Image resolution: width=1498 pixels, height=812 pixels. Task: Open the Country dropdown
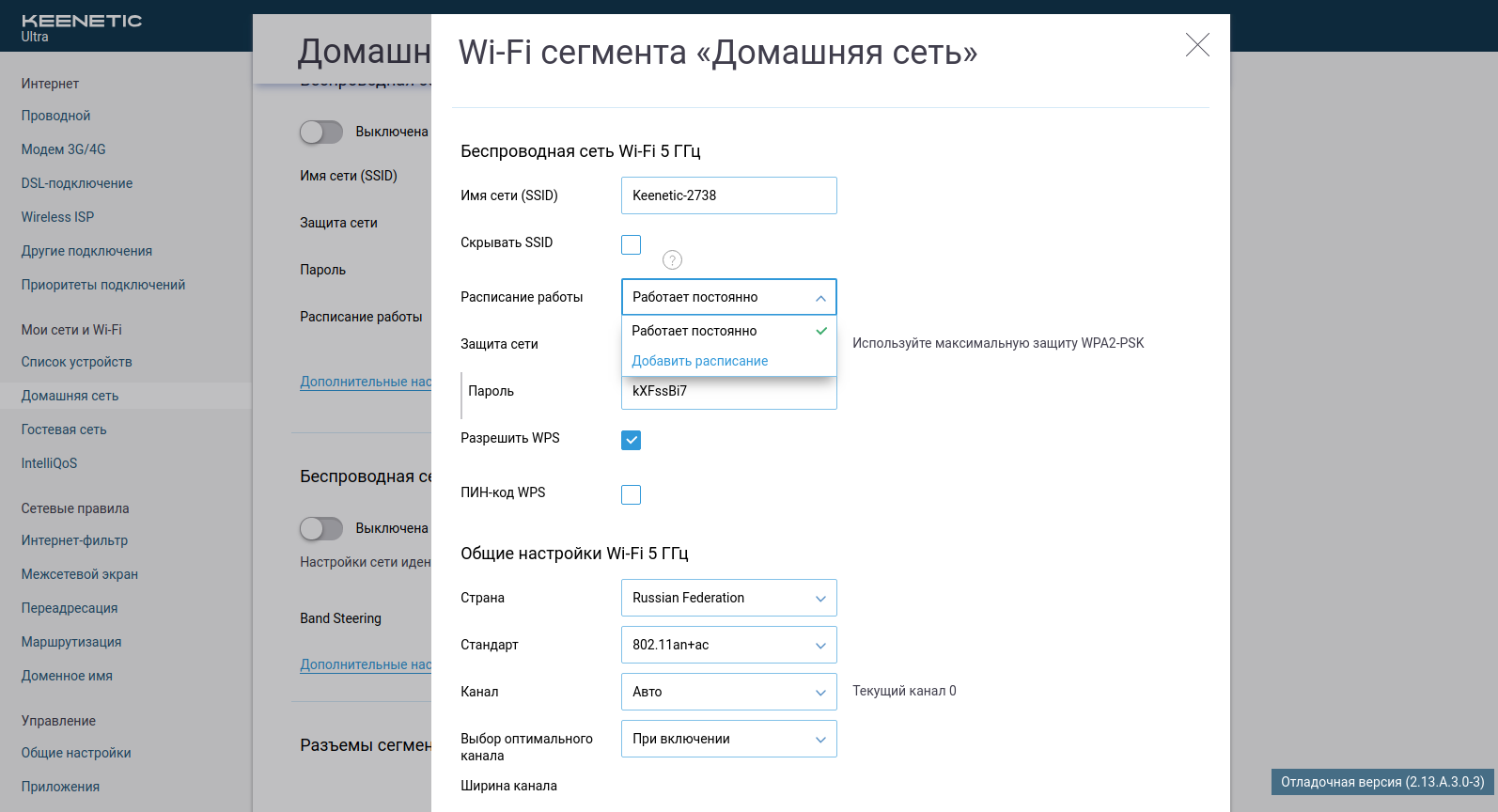pos(729,598)
